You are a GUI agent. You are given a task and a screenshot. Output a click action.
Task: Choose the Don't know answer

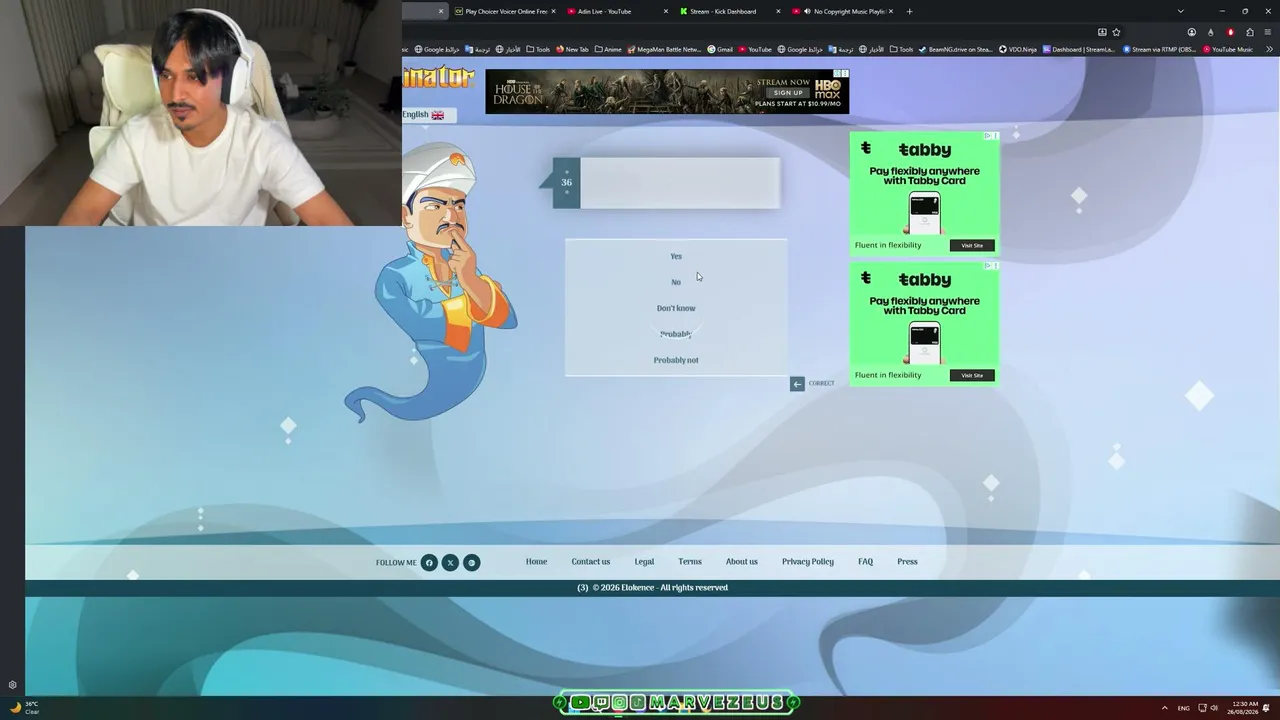[676, 308]
